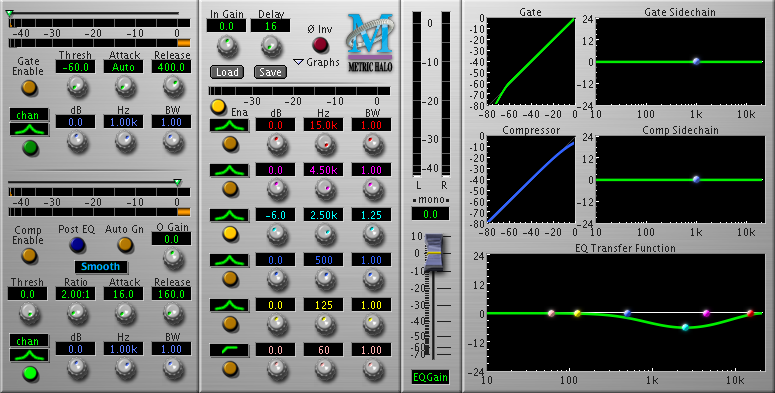Click the 2.00:1 Ratio value field

coord(76,294)
